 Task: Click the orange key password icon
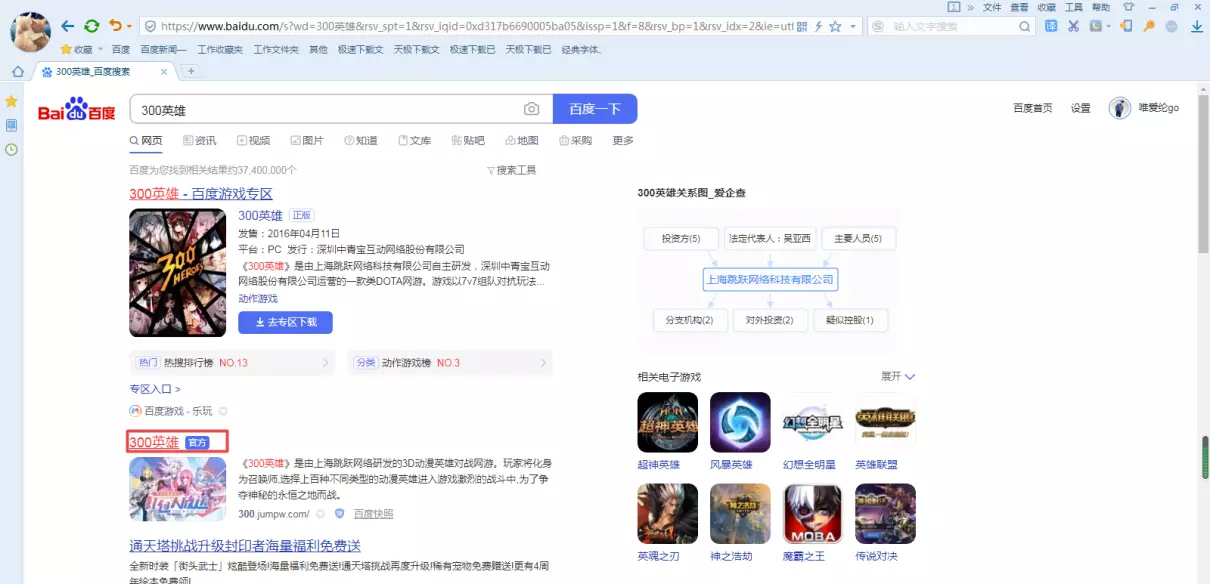coord(1149,26)
